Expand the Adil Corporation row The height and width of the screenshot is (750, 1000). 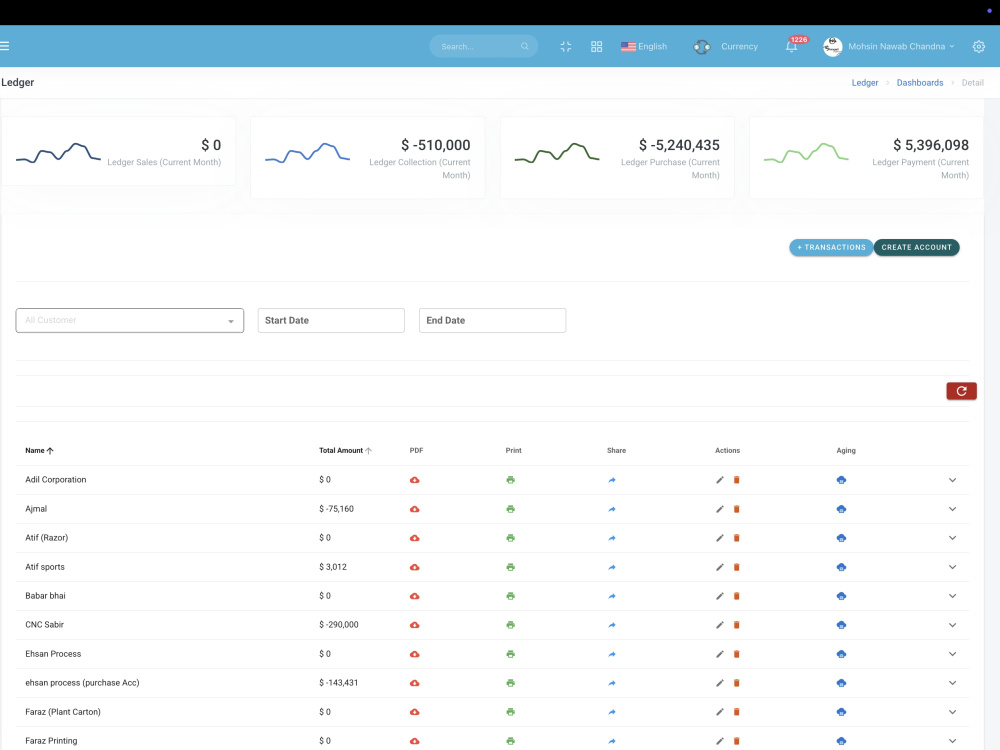point(952,480)
